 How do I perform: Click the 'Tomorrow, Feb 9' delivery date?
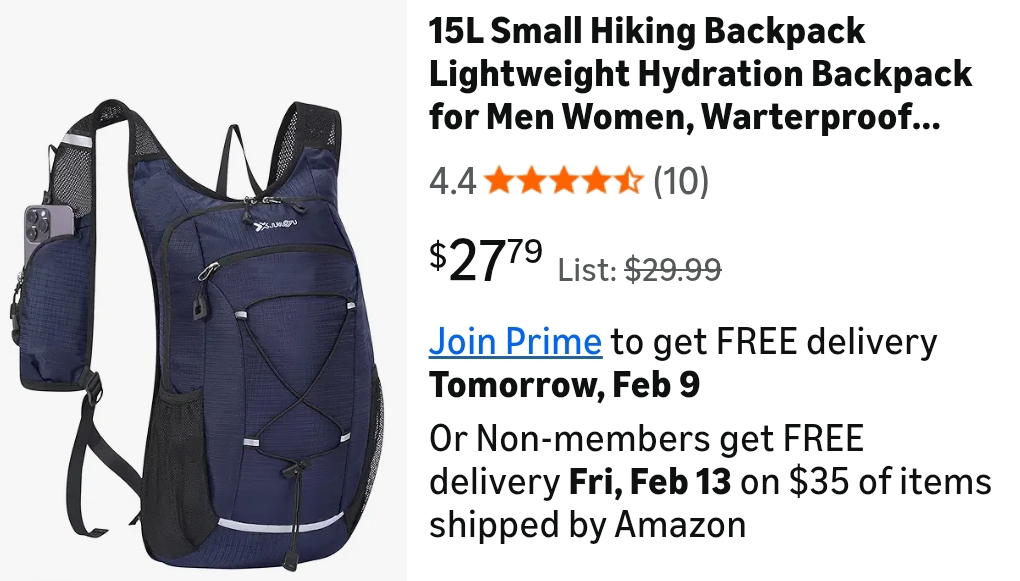pos(565,385)
